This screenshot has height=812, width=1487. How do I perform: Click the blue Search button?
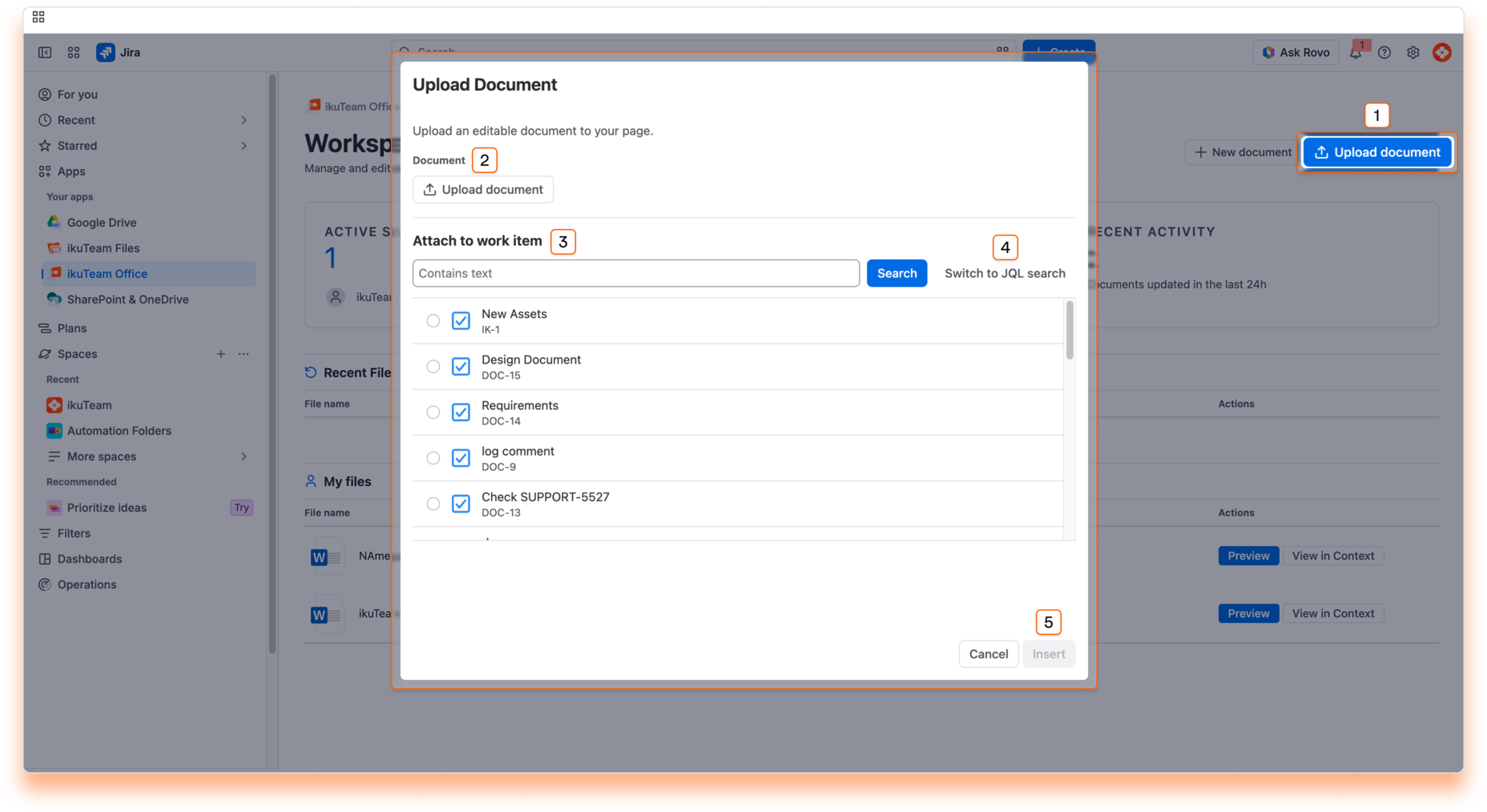pos(897,273)
